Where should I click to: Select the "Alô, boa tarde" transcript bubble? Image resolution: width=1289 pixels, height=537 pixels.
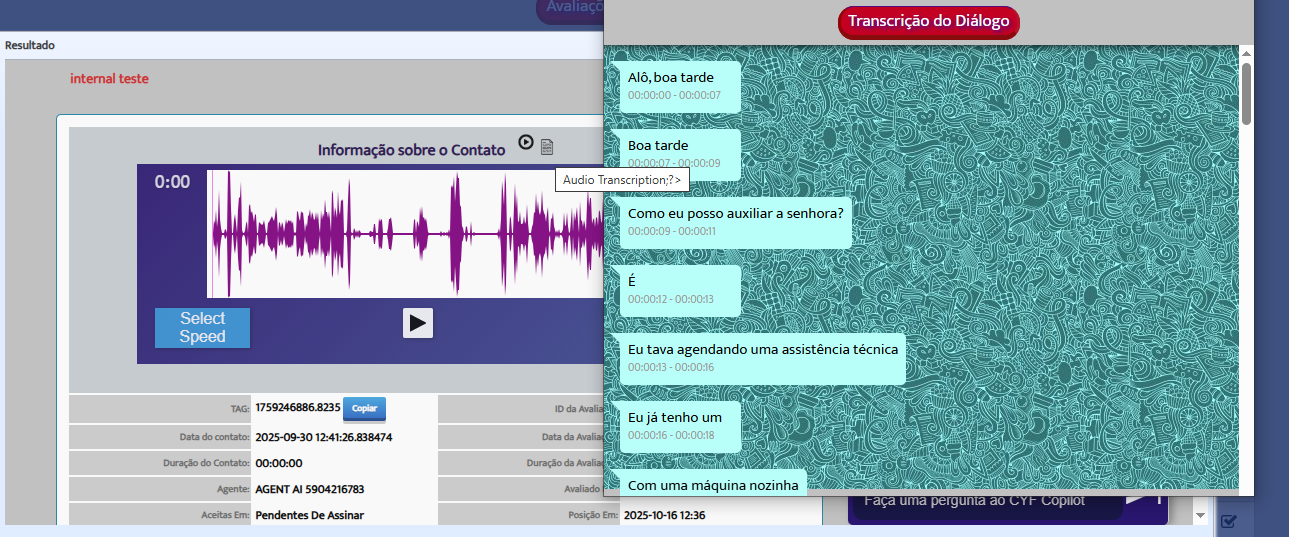point(680,85)
